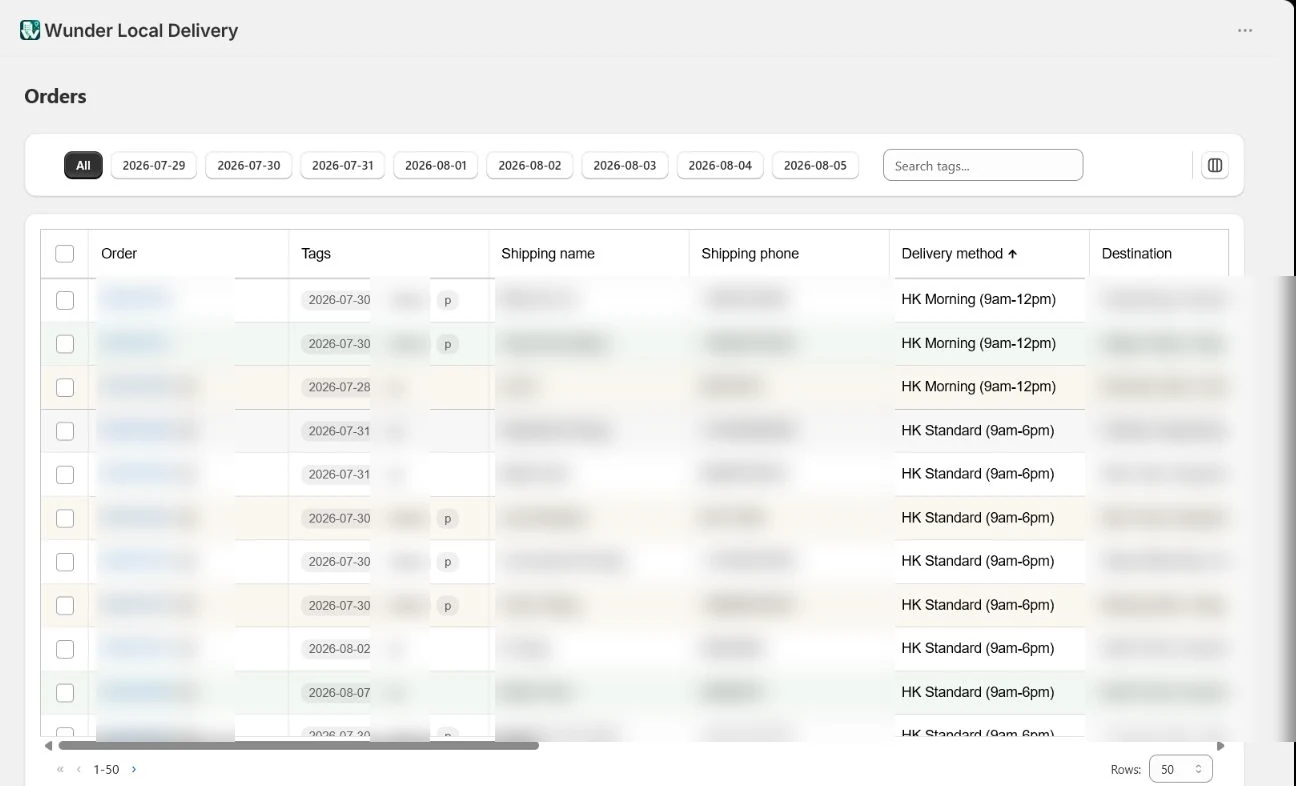Open the three-dot more options menu
The image size is (1296, 786).
(1245, 30)
